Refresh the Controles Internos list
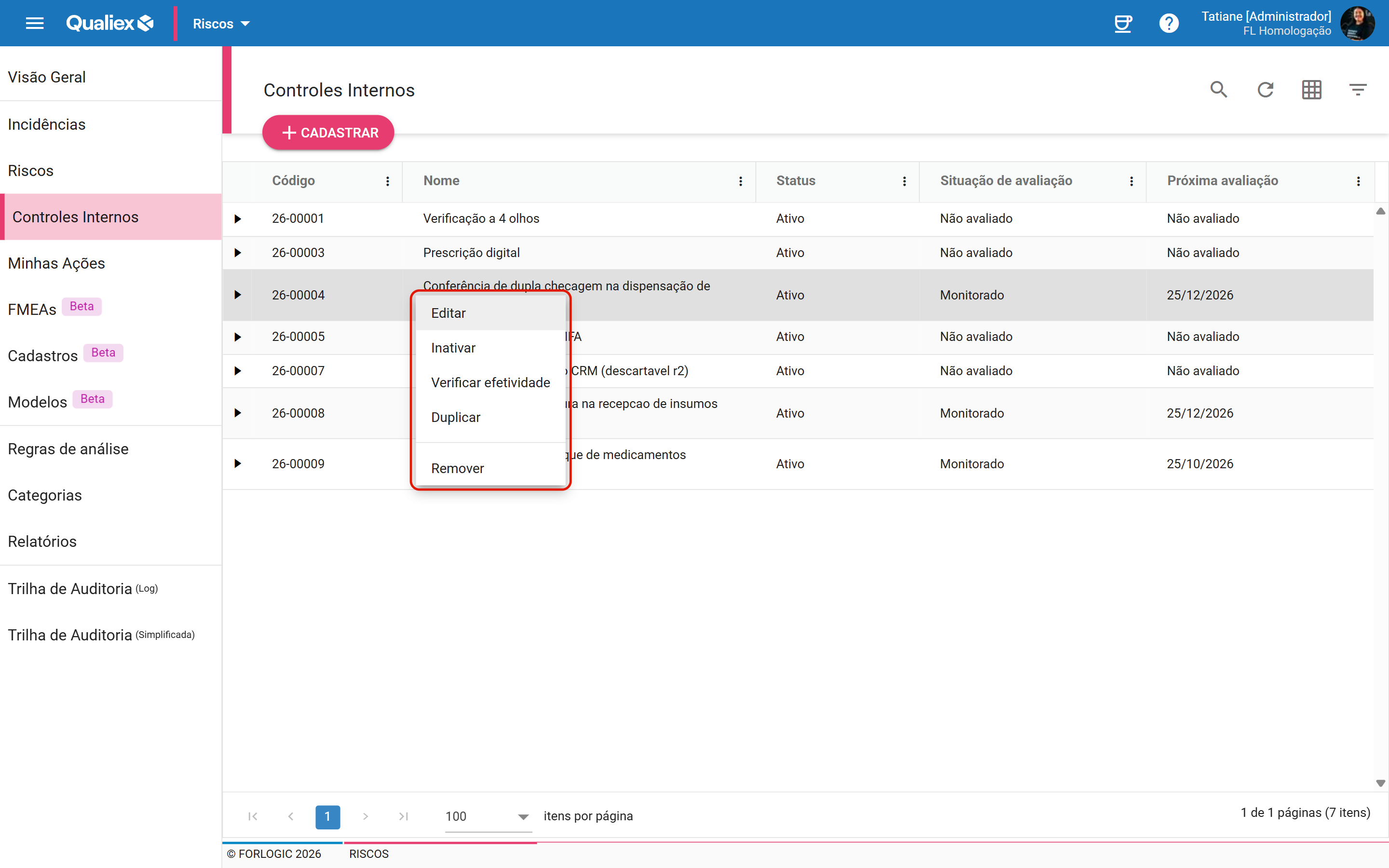 pyautogui.click(x=1265, y=90)
